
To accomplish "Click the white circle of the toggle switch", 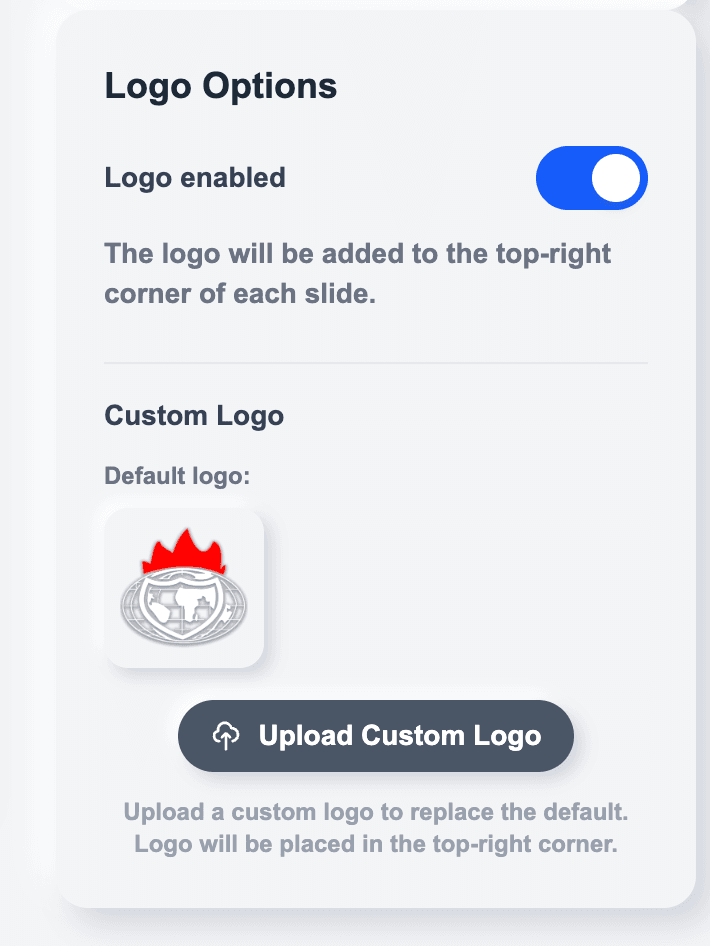I will [614, 178].
